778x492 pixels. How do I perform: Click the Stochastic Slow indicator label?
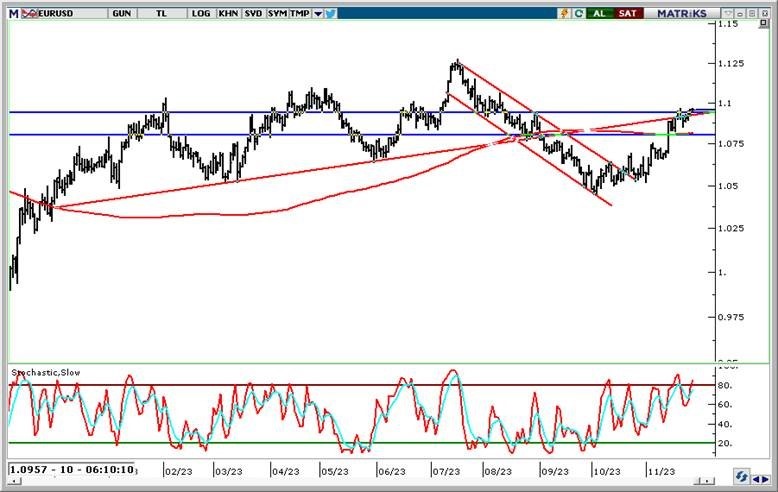point(44,372)
